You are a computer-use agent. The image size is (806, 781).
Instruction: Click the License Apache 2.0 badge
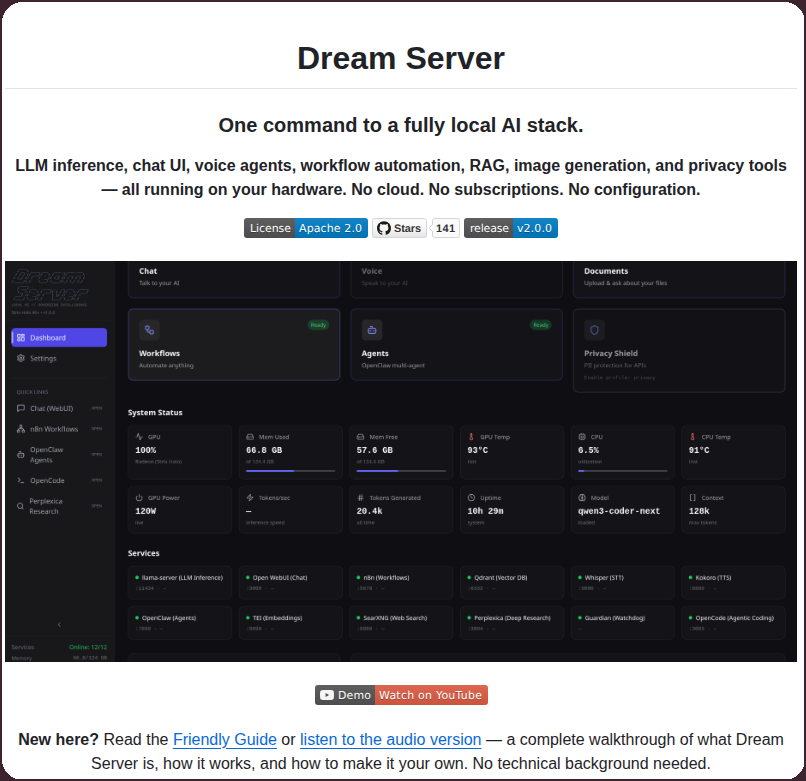(x=306, y=228)
